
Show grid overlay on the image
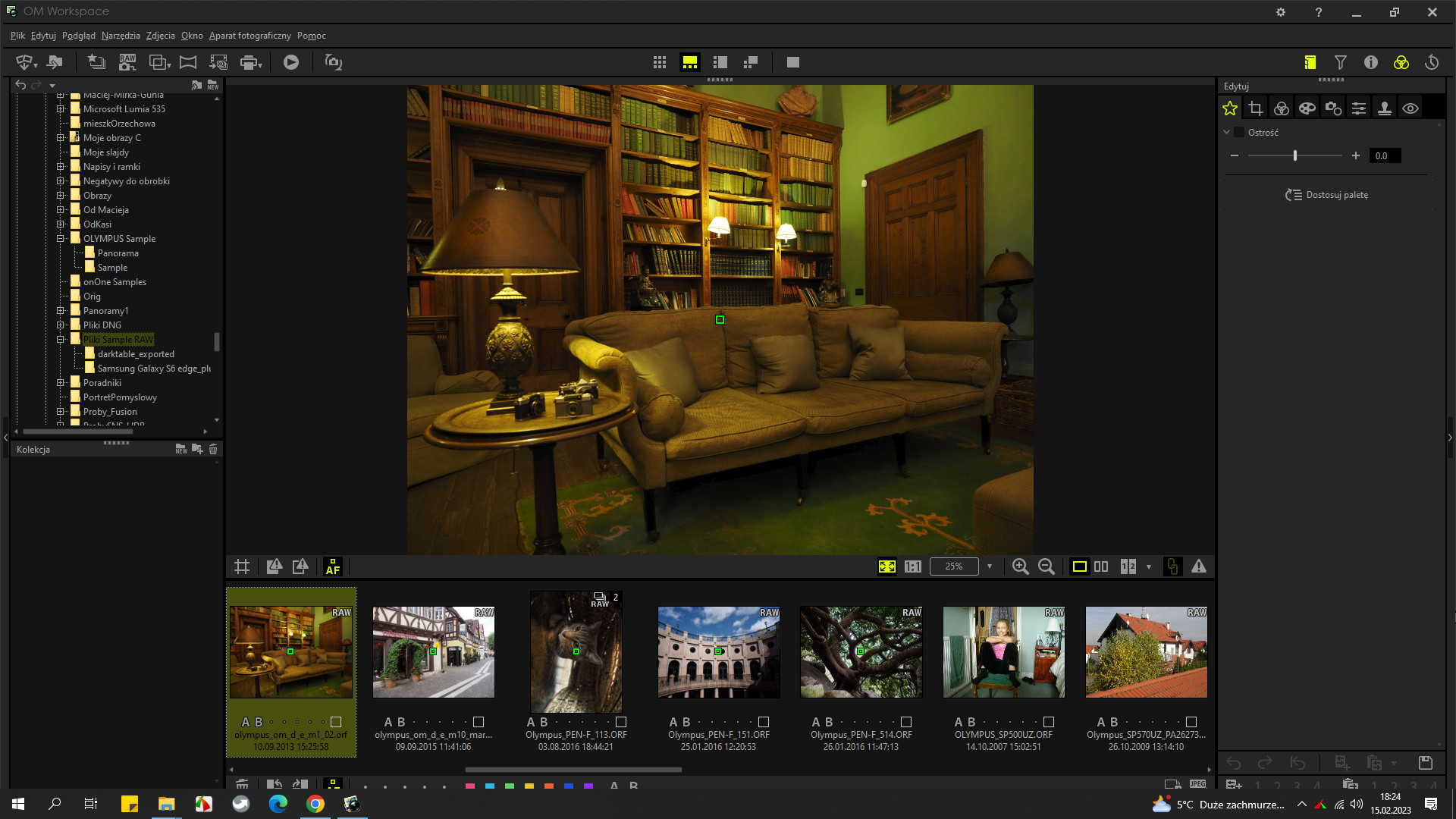(x=242, y=566)
